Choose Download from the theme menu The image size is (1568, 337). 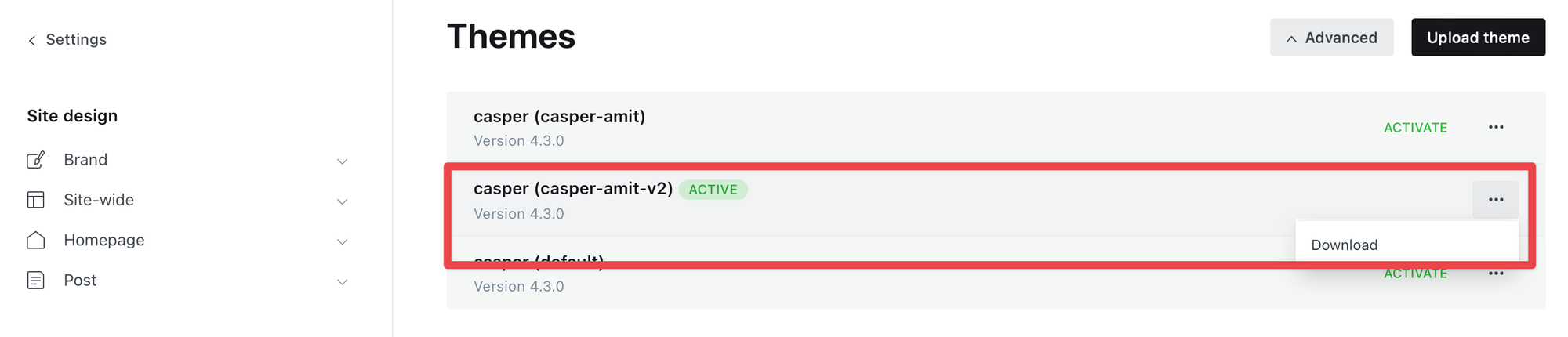click(1345, 245)
